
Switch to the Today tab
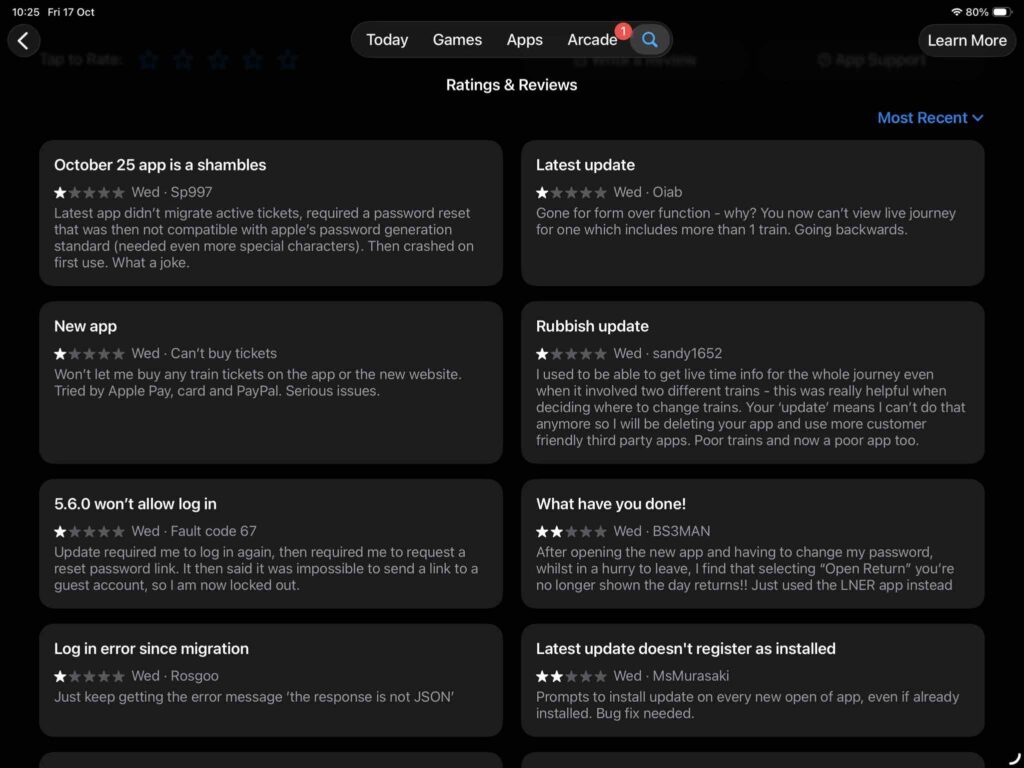(387, 40)
